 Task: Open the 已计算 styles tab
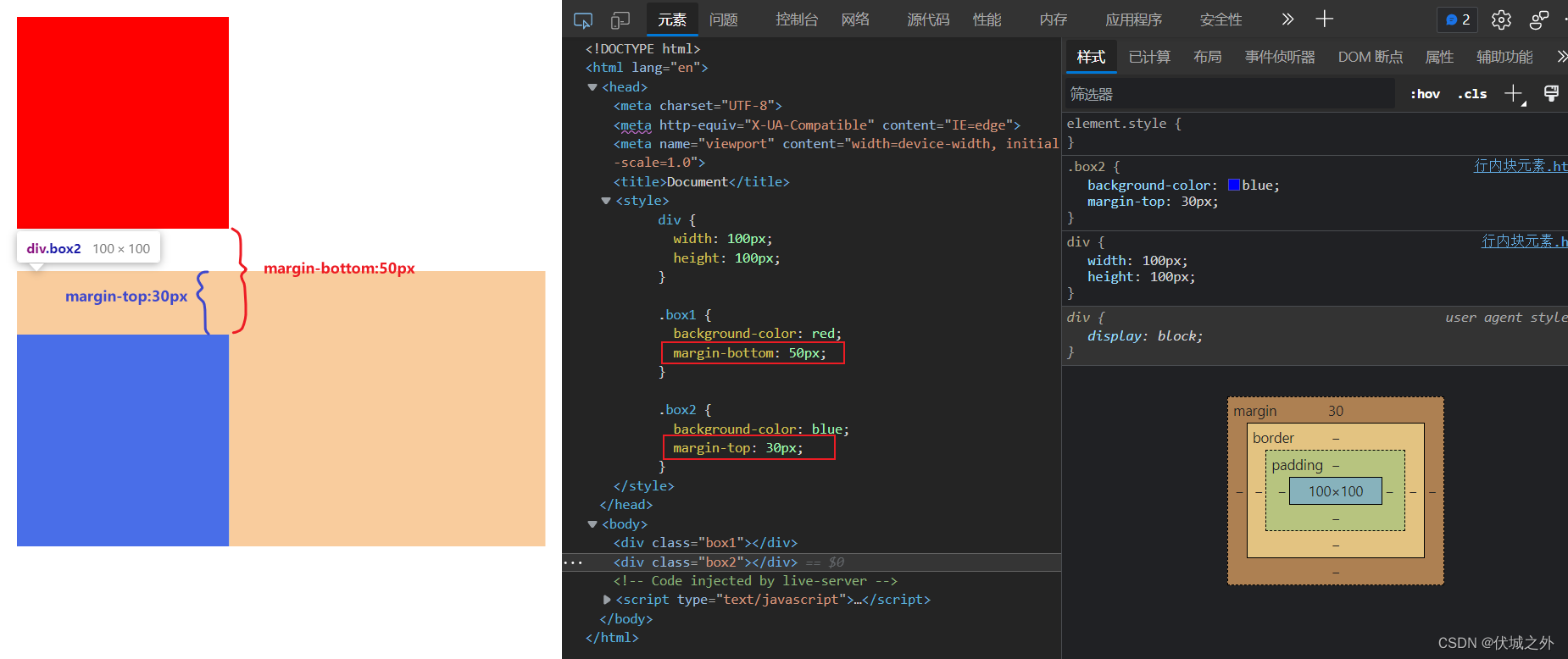[x=1148, y=57]
